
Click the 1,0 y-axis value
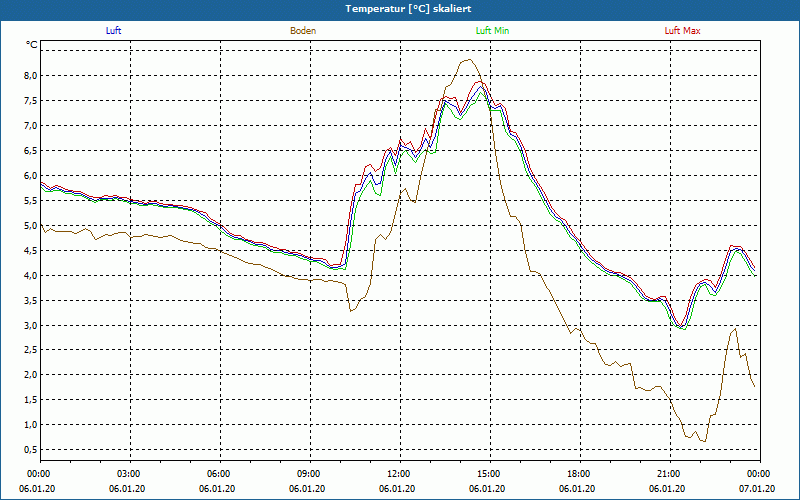click(31, 425)
